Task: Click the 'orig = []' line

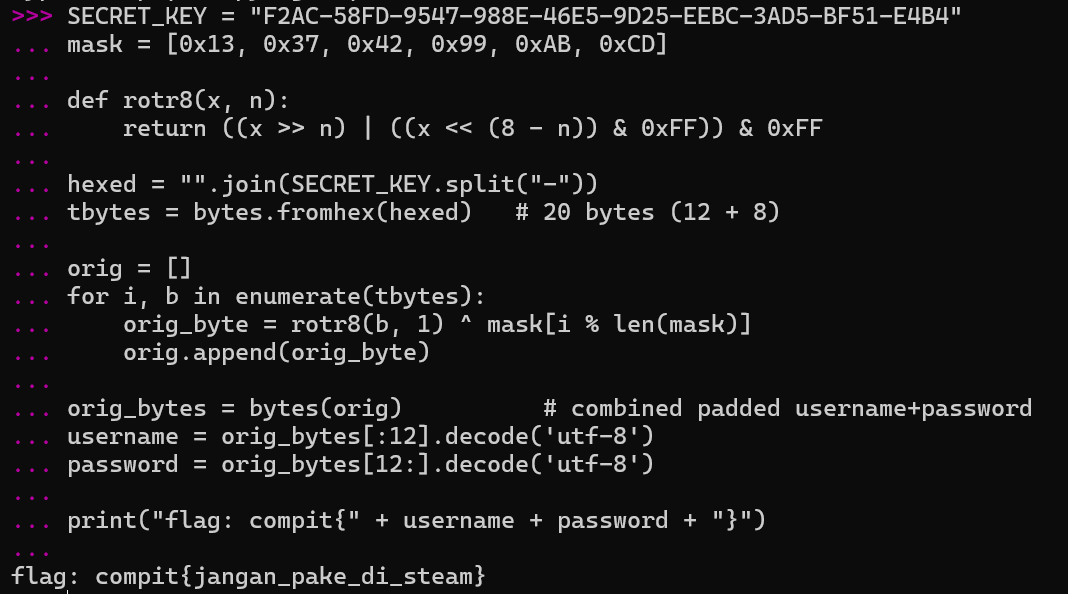Action: coord(129,269)
